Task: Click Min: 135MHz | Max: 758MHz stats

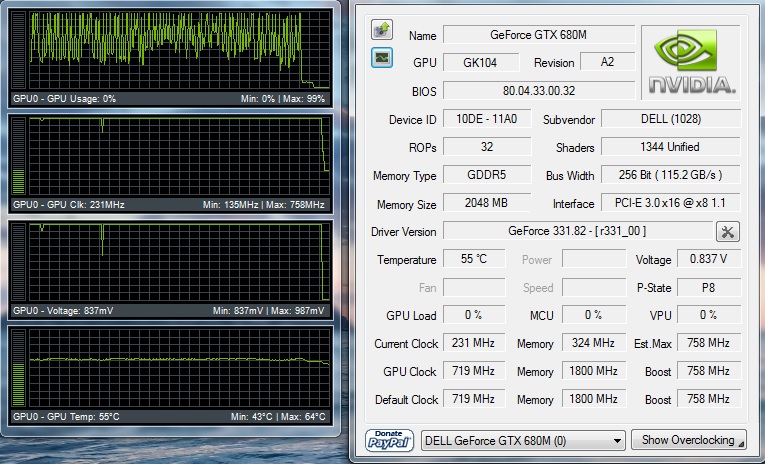Action: (264, 205)
